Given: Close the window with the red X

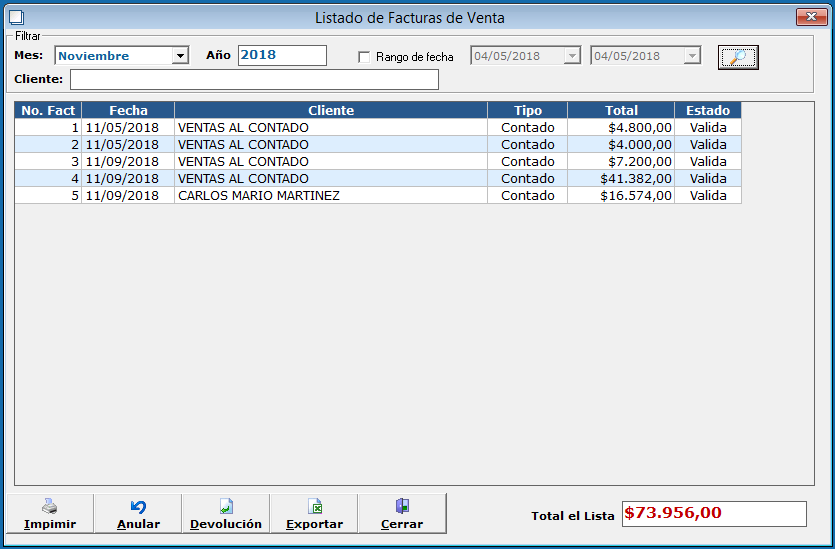Looking at the screenshot, I should click(807, 17).
